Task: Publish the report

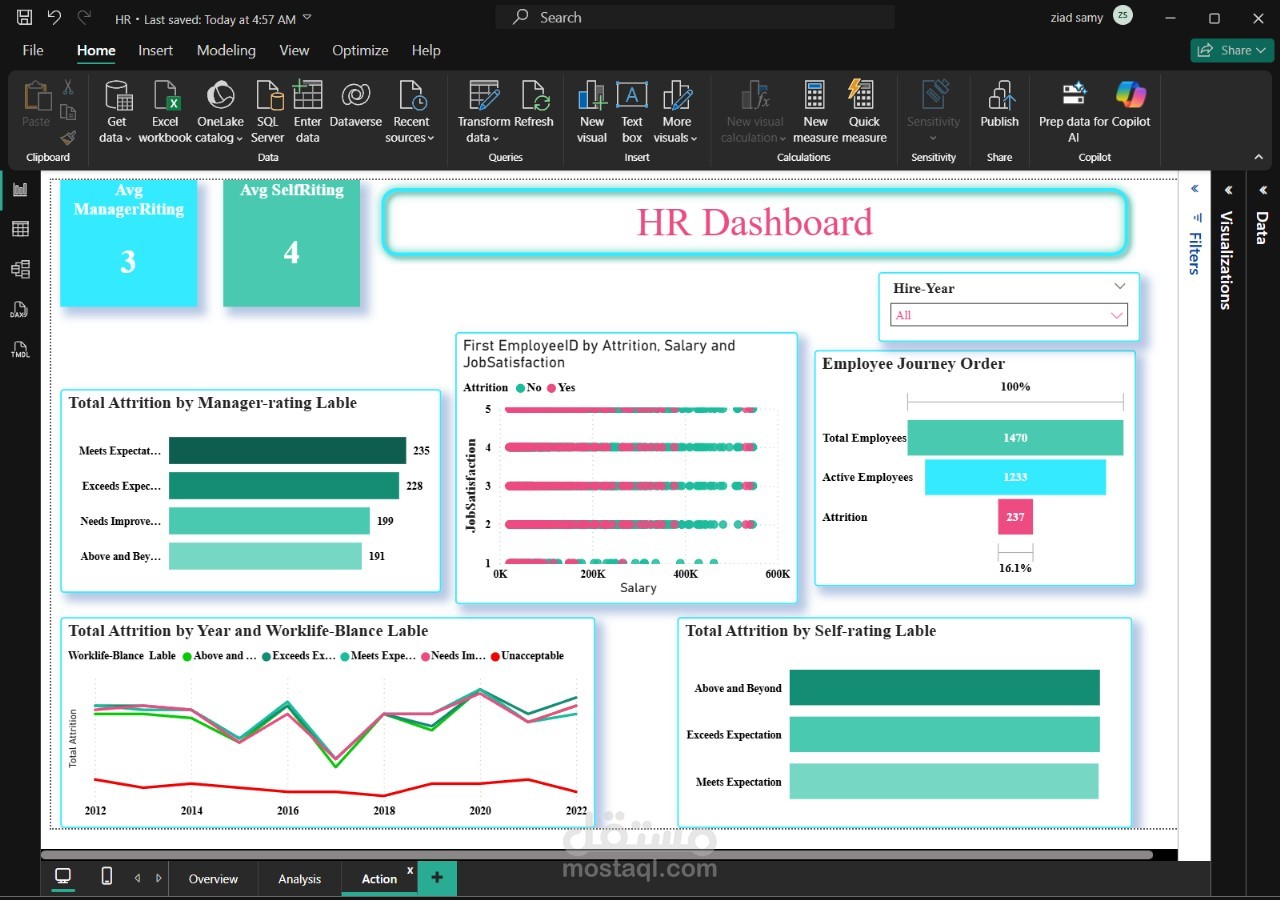Action: coord(999,104)
